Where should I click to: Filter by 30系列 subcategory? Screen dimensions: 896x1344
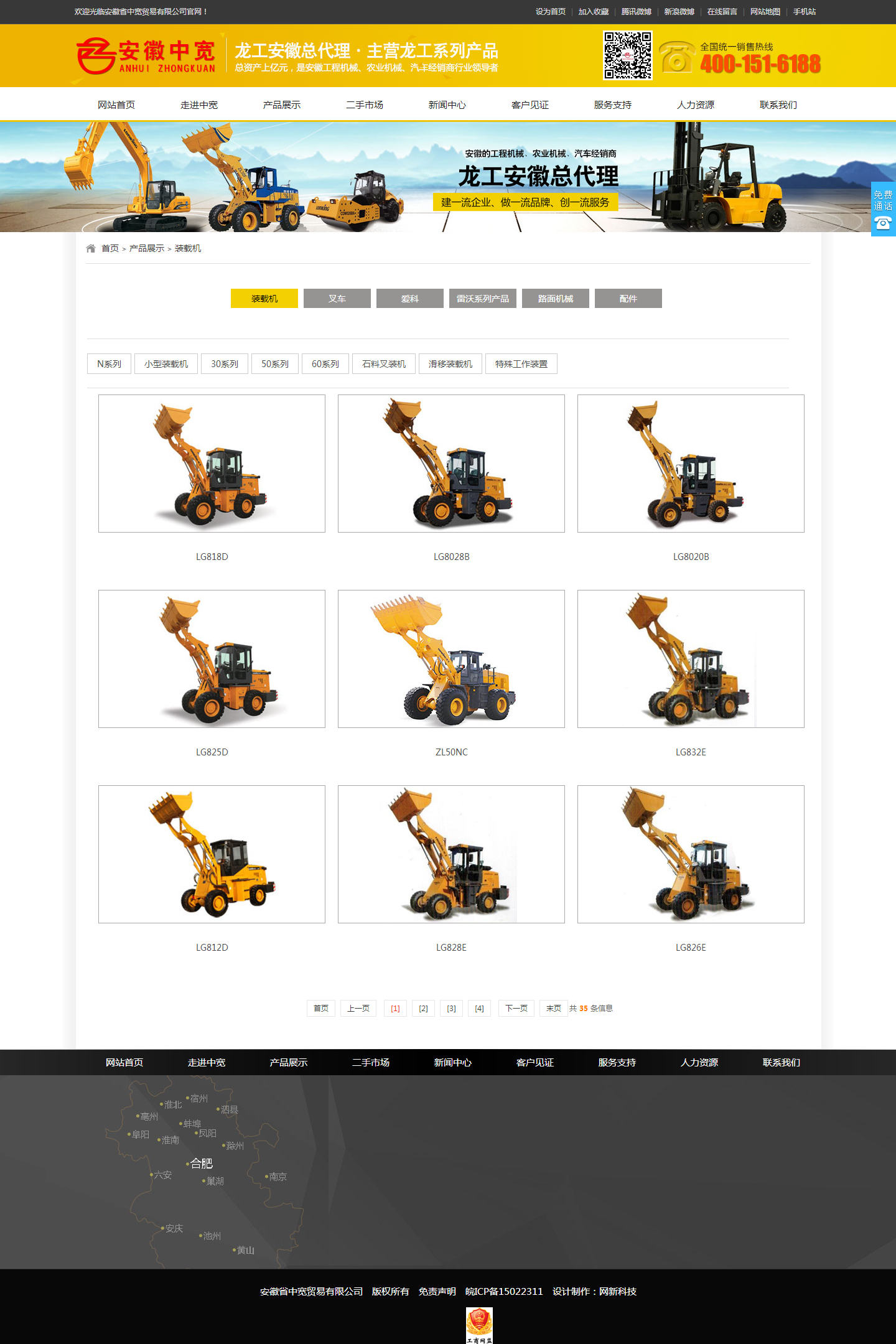pos(225,364)
